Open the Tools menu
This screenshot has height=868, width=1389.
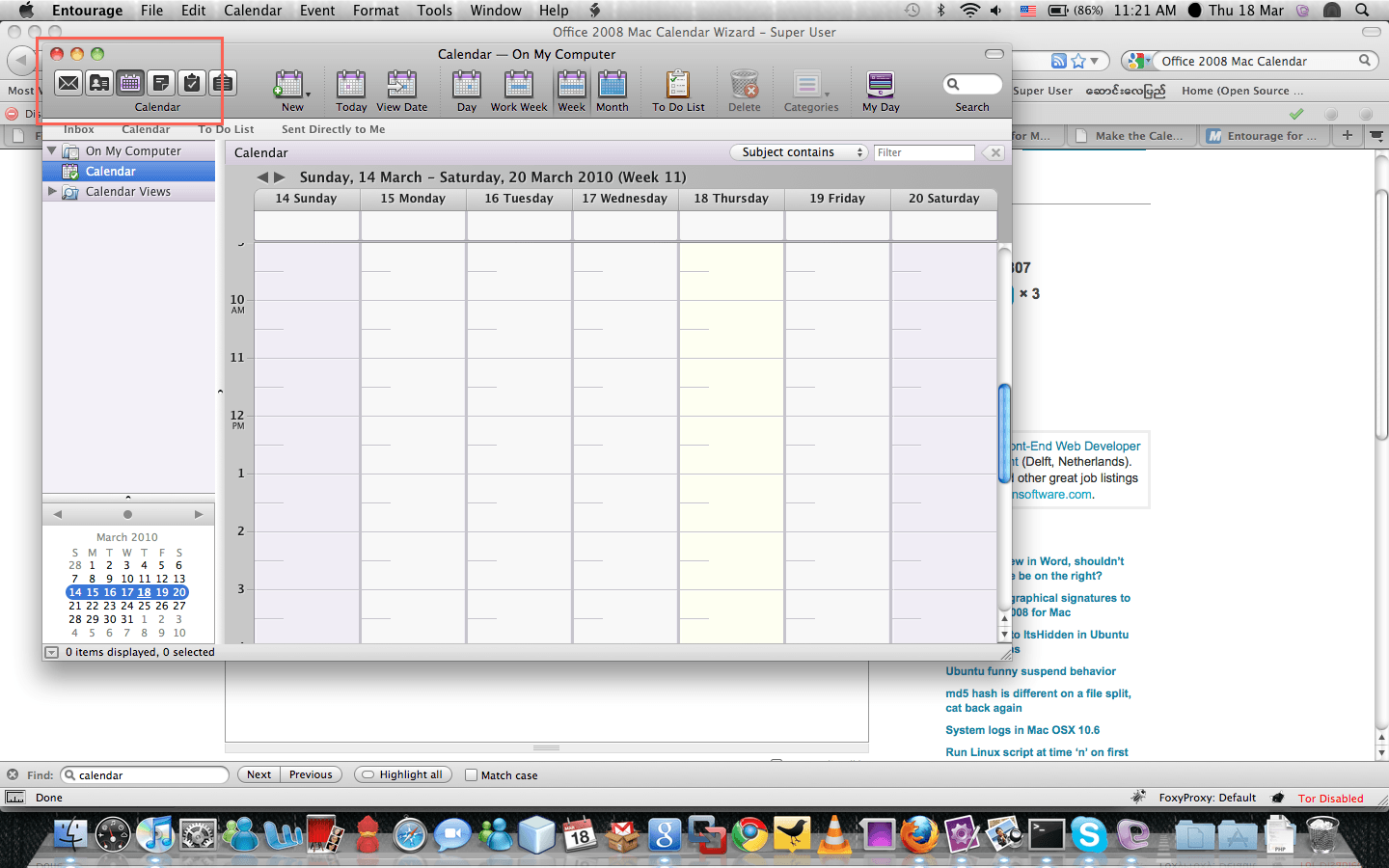[435, 10]
